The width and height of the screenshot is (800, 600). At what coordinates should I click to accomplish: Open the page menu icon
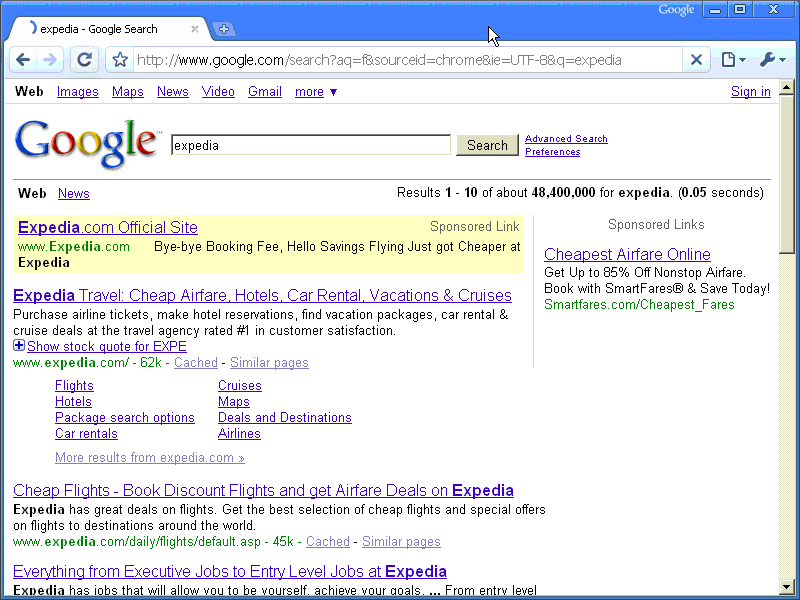coord(733,60)
